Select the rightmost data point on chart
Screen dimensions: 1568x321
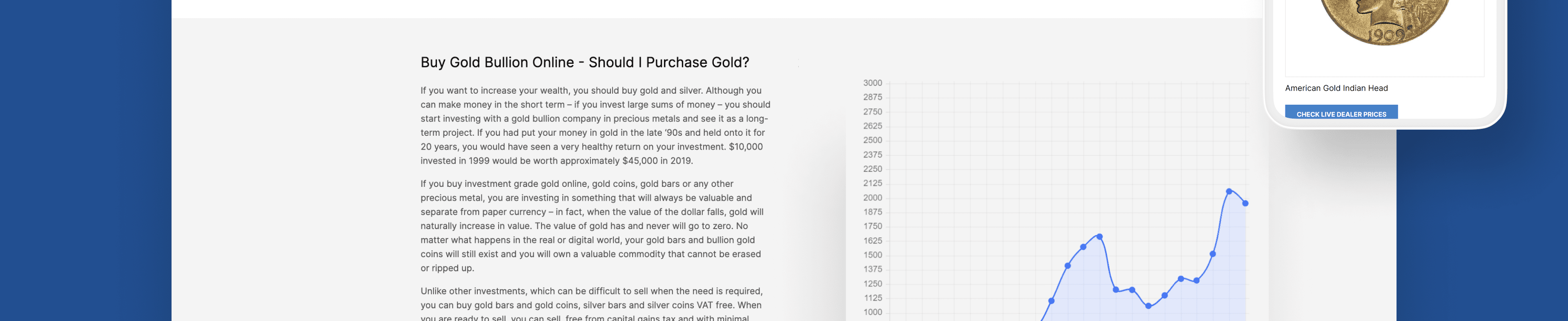click(x=1245, y=204)
